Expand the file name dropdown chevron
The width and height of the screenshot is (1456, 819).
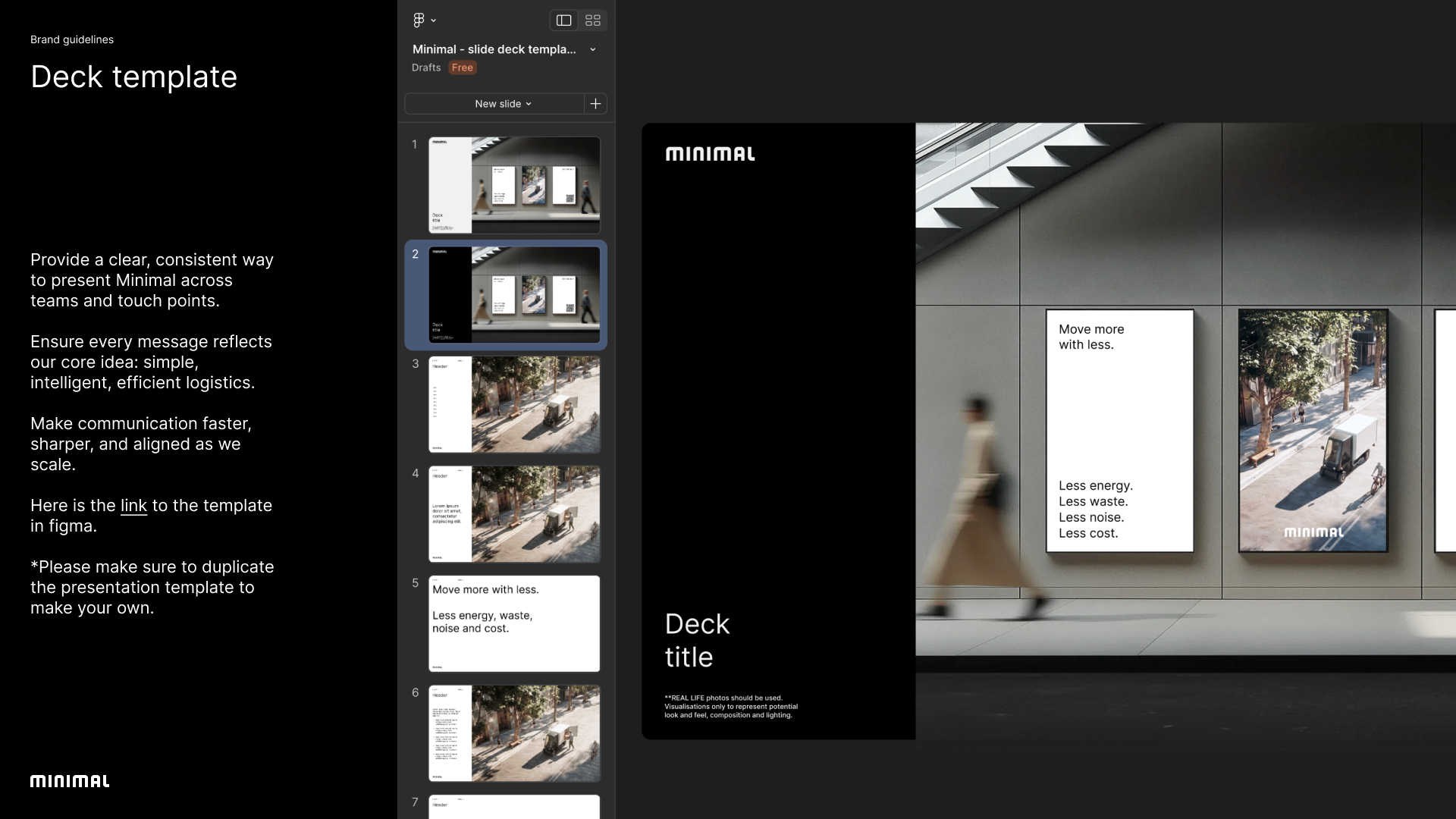593,49
